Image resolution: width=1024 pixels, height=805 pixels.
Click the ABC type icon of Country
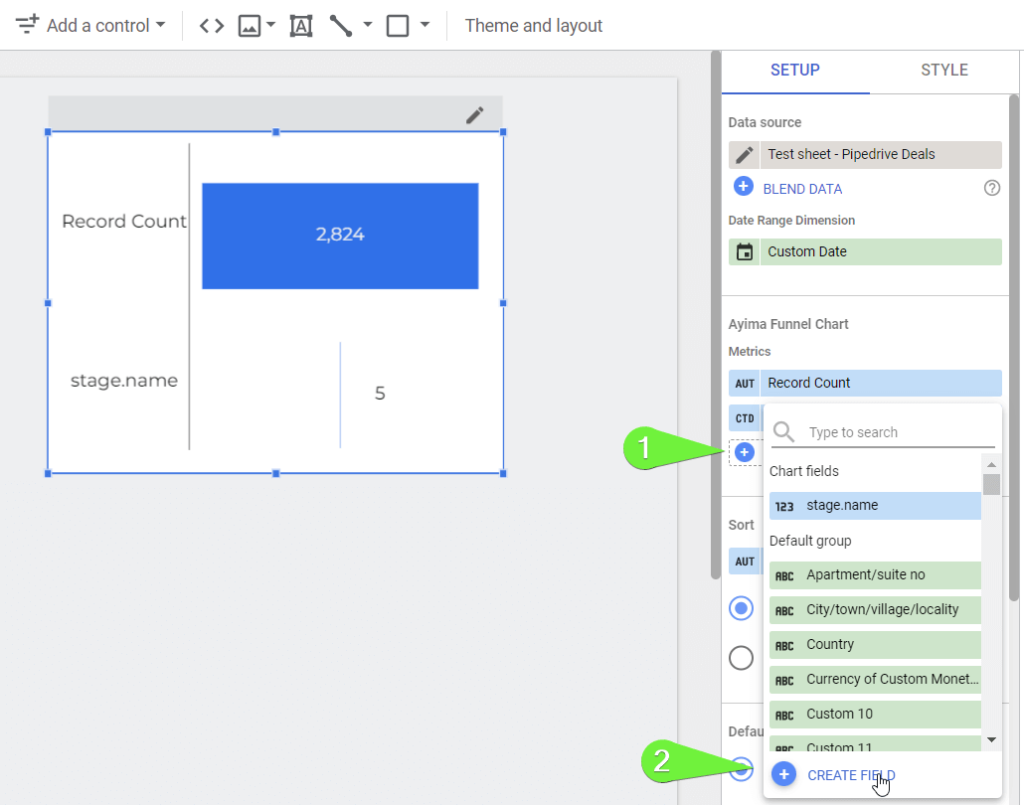click(x=784, y=646)
